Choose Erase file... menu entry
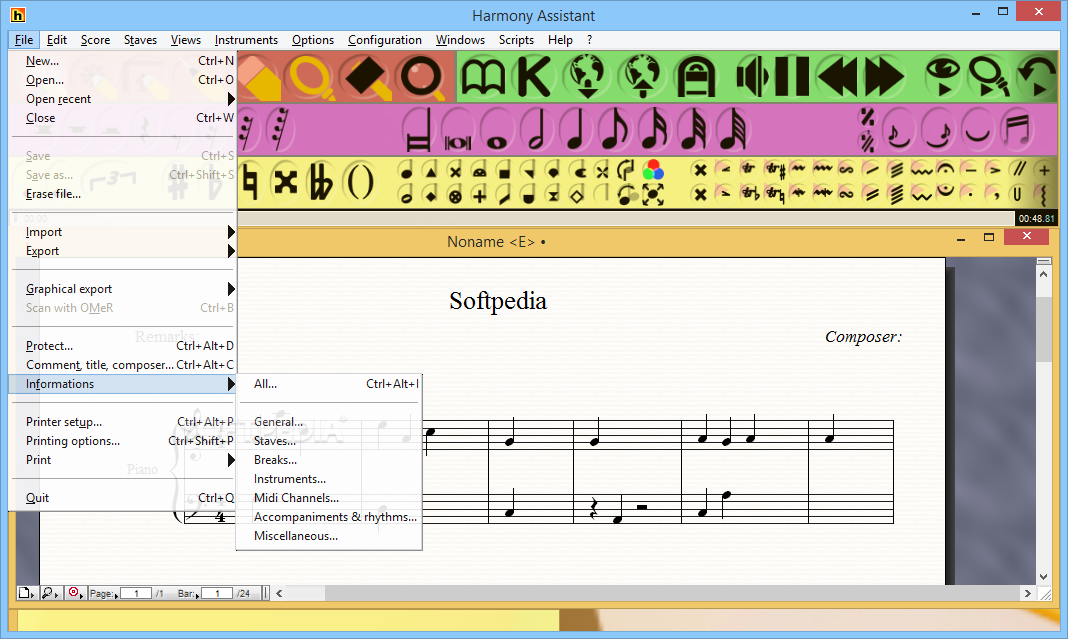Screen dimensions: 1068x639 point(123,194)
